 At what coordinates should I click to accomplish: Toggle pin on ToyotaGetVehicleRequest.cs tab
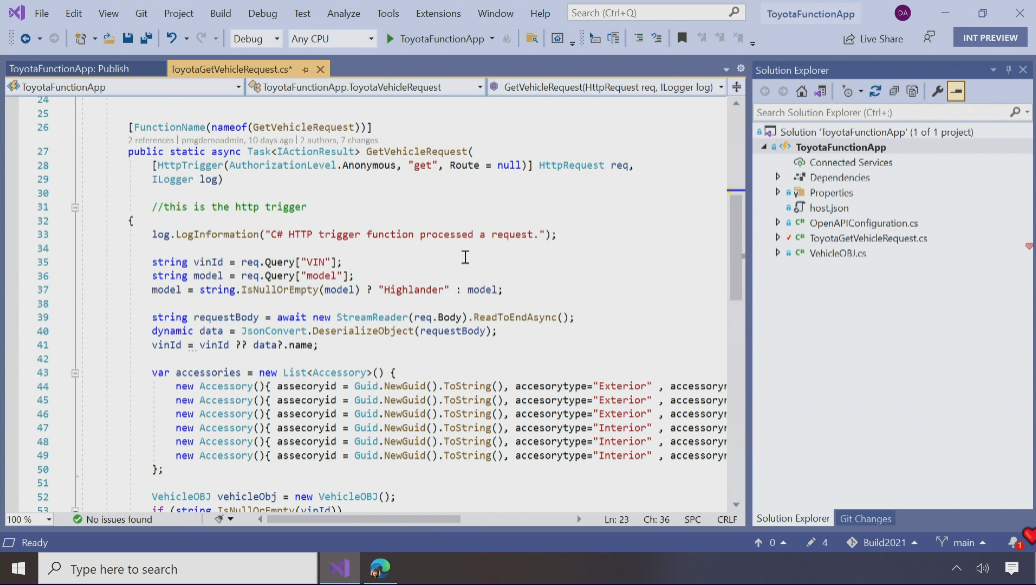point(304,69)
